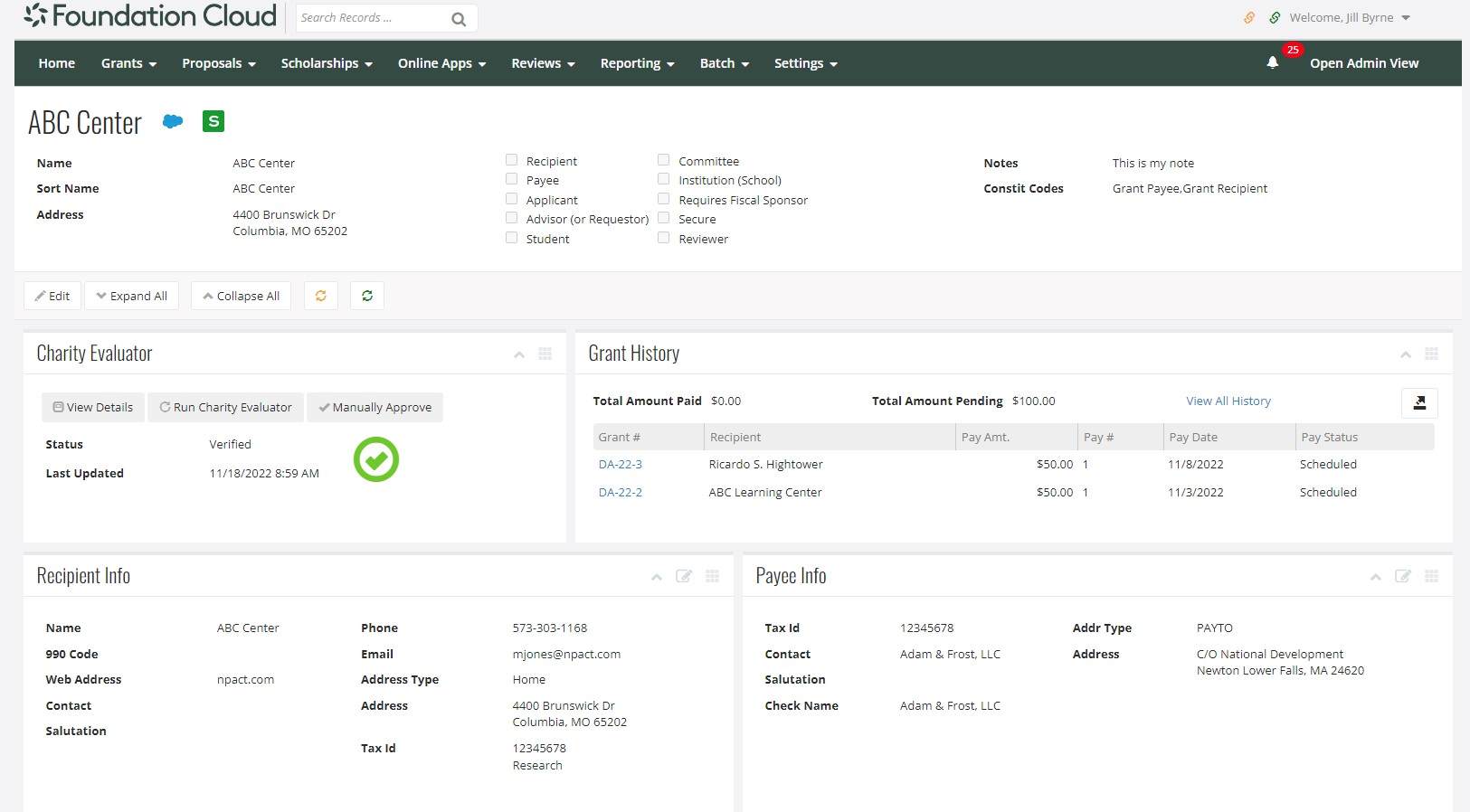This screenshot has height=812, width=1470.
Task: Open the Grants menu
Action: coord(128,63)
